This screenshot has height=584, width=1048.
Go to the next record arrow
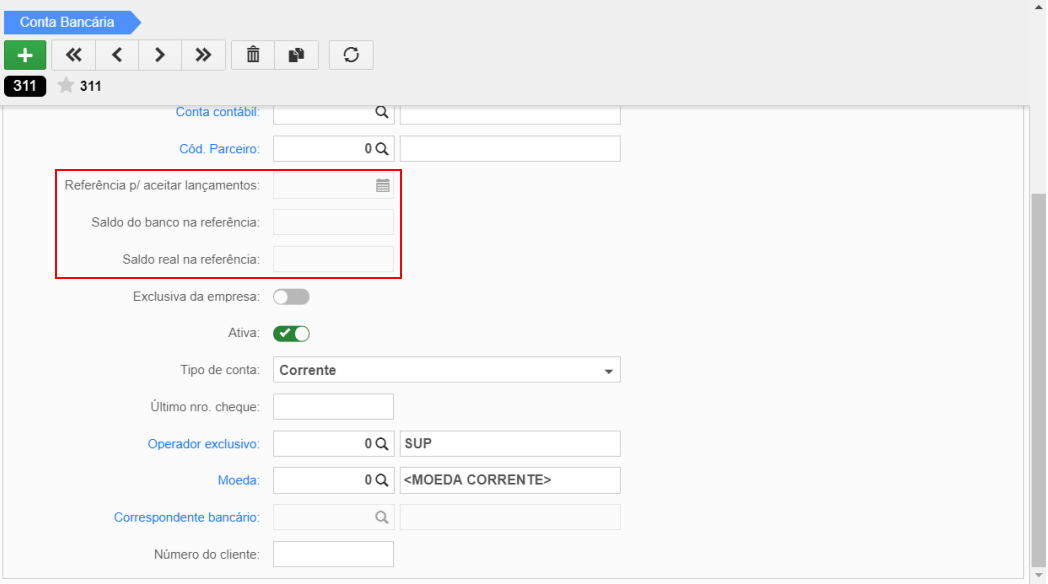[x=160, y=55]
